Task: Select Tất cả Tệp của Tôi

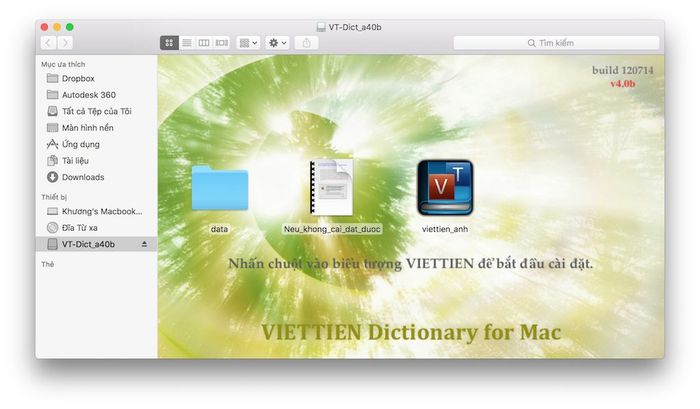Action: pos(96,111)
